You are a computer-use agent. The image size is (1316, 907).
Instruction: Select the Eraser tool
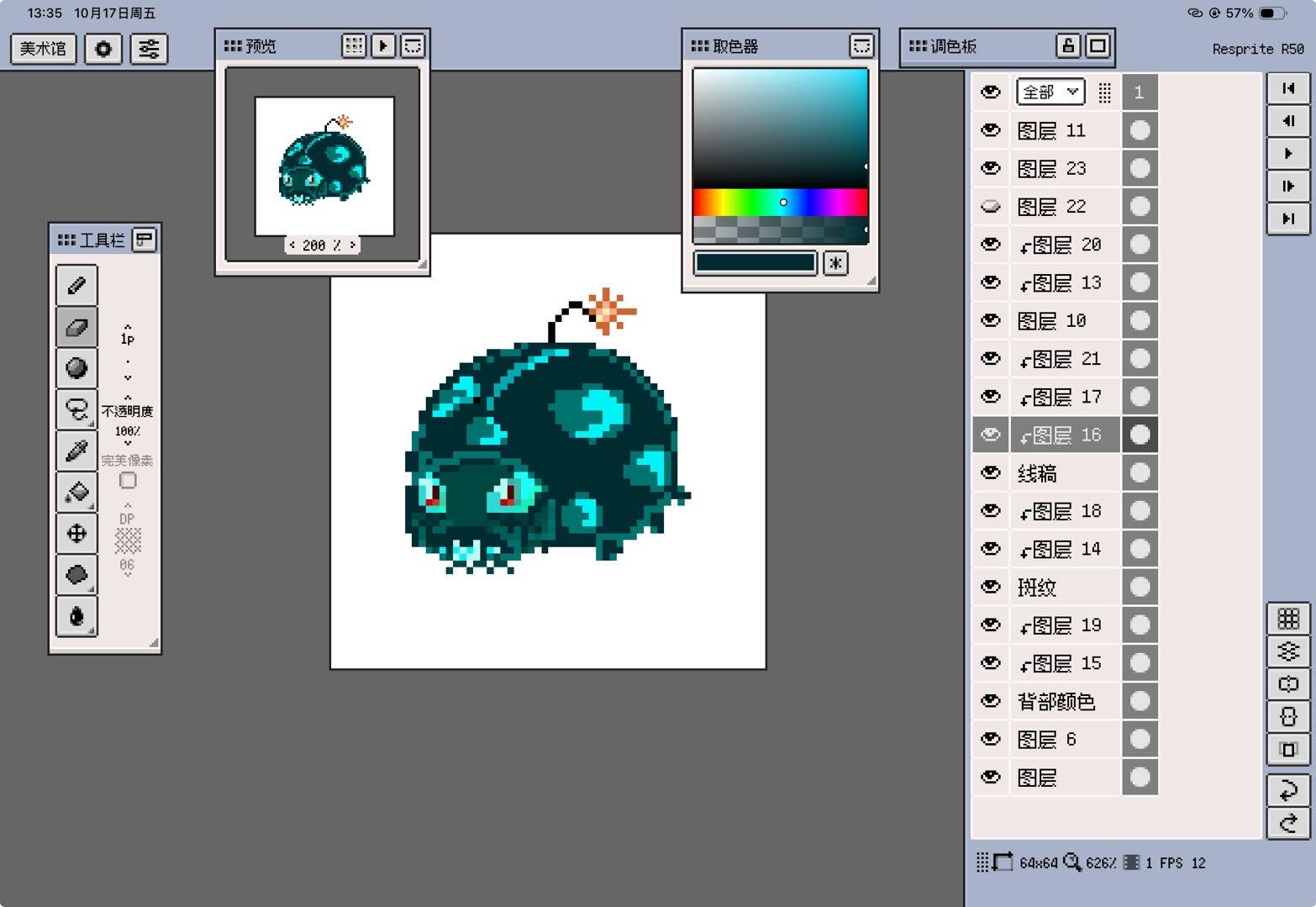click(x=76, y=327)
